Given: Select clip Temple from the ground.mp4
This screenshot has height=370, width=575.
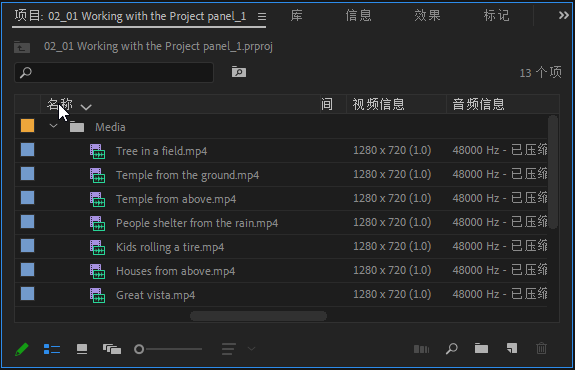Looking at the screenshot, I should [x=187, y=175].
